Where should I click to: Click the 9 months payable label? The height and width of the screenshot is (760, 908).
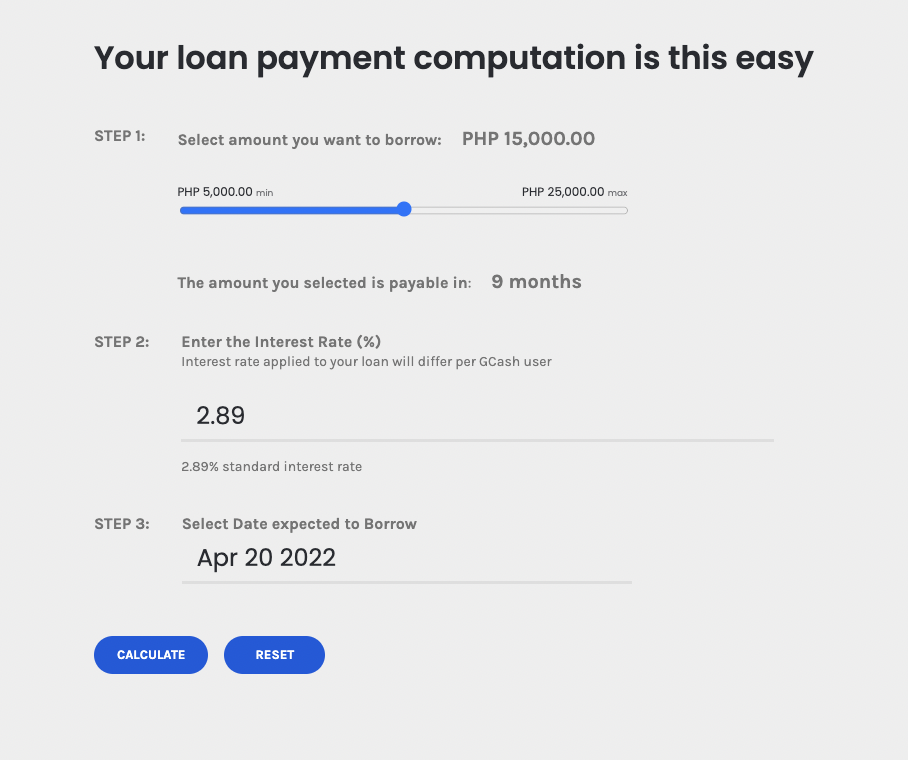pyautogui.click(x=536, y=282)
